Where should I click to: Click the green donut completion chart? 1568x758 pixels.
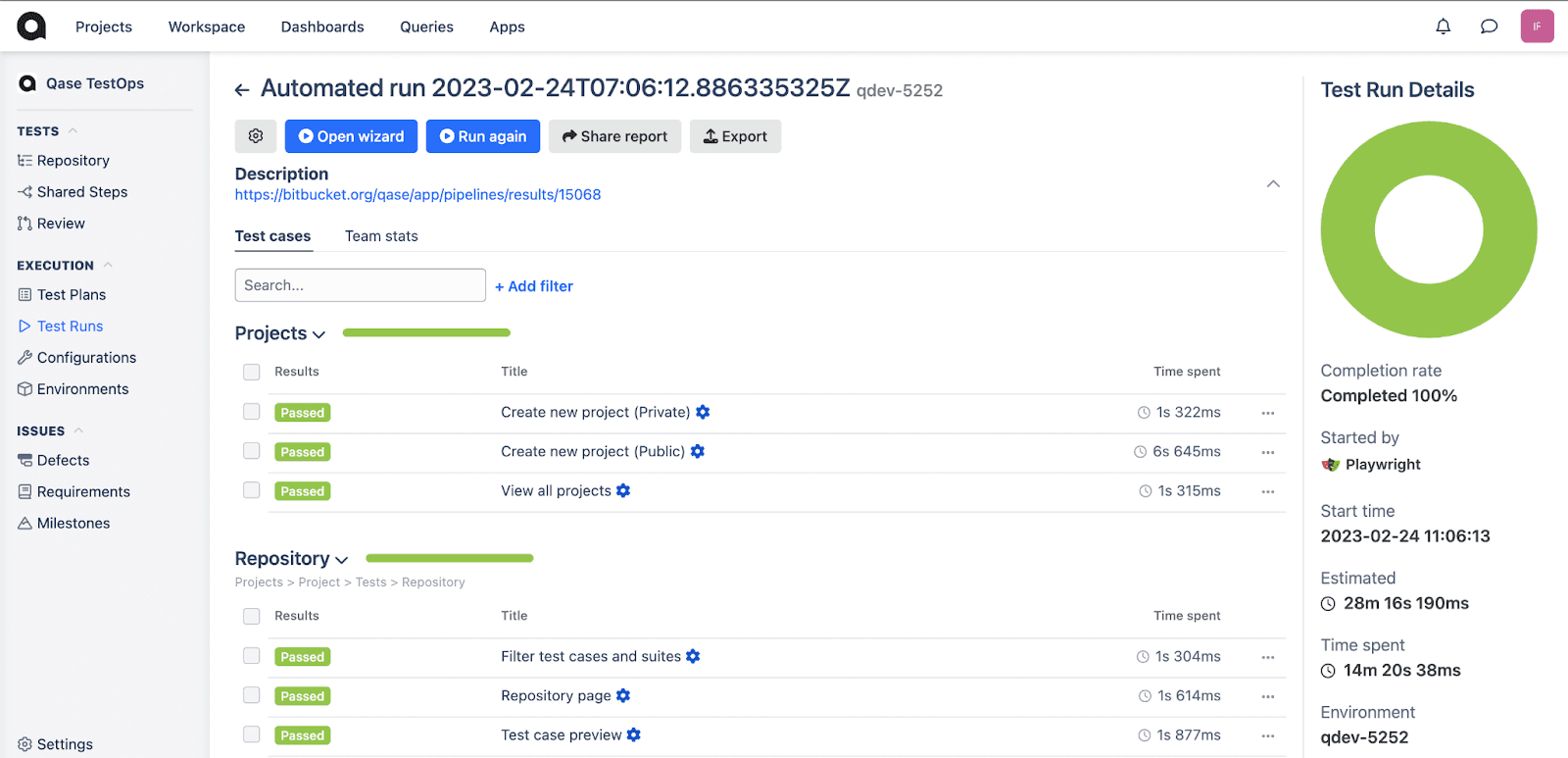[x=1428, y=229]
